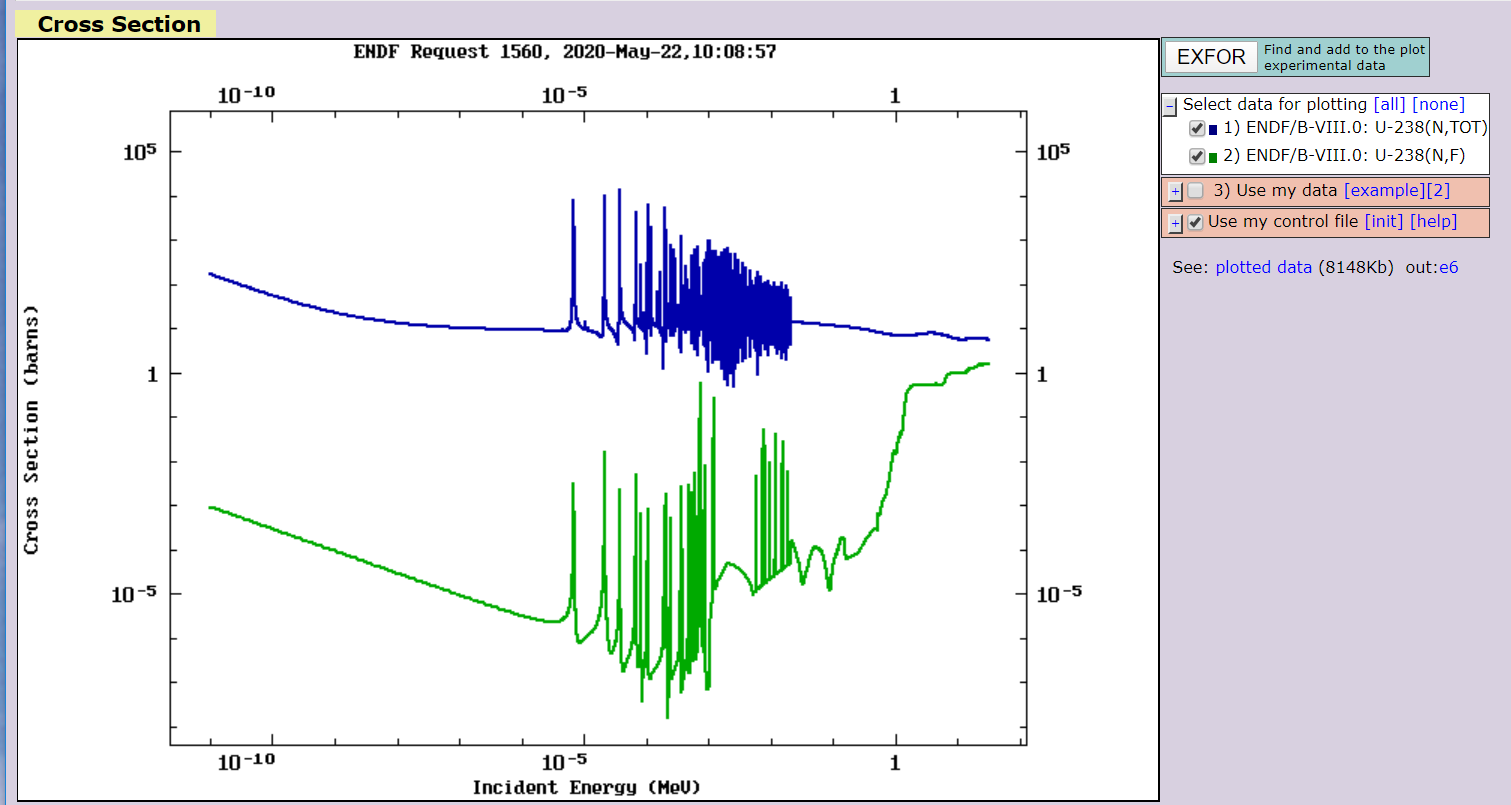Deselect every dataset with the [none] link
1511x805 pixels.
[x=1438, y=104]
